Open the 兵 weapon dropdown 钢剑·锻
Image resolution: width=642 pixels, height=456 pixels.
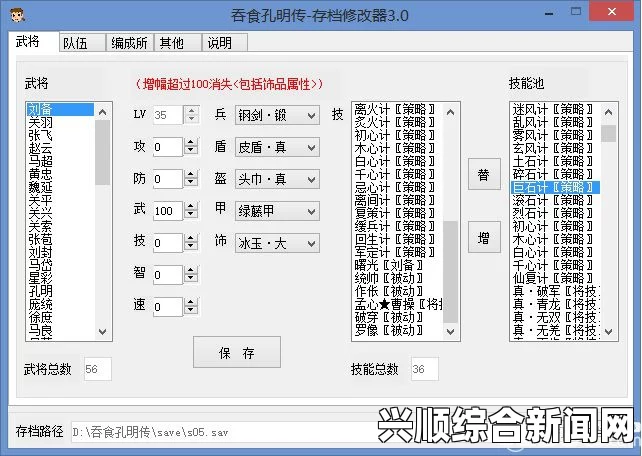click(x=277, y=115)
